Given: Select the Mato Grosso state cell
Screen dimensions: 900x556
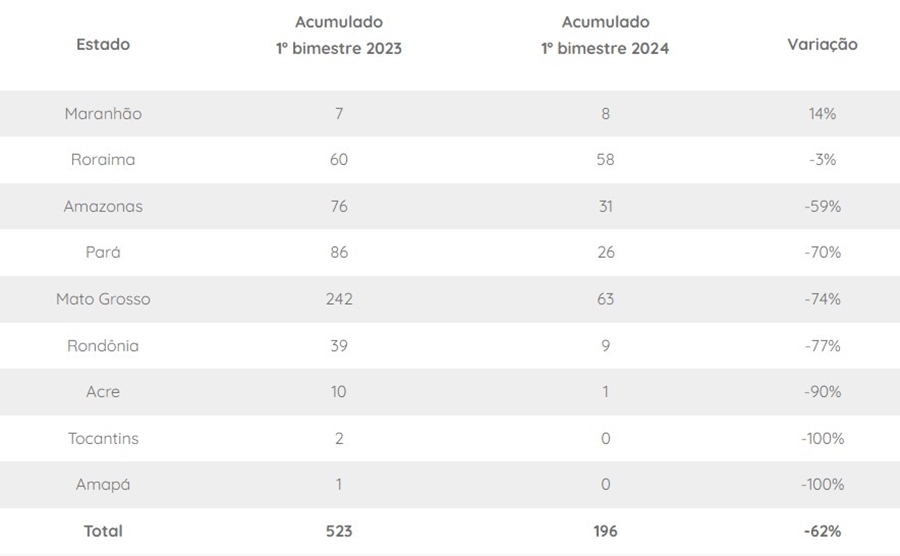Looking at the screenshot, I should (x=103, y=299).
